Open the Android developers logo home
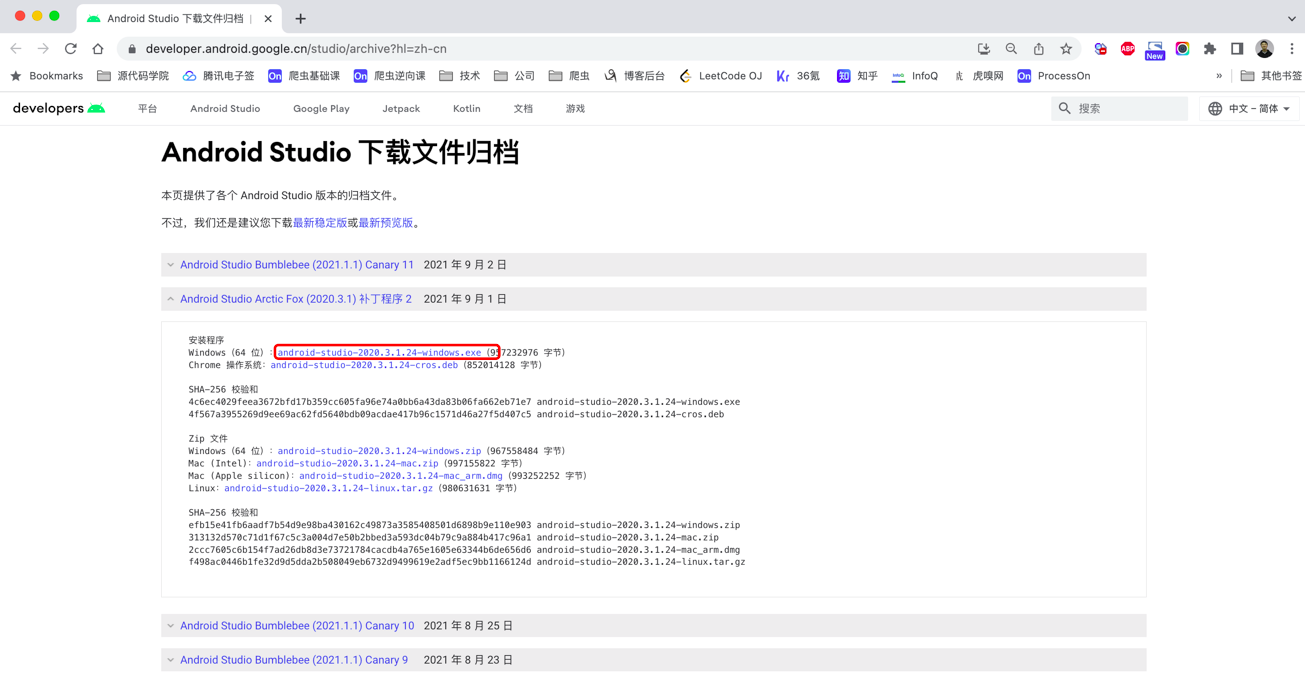Viewport: 1305px width, 676px height. (x=58, y=108)
